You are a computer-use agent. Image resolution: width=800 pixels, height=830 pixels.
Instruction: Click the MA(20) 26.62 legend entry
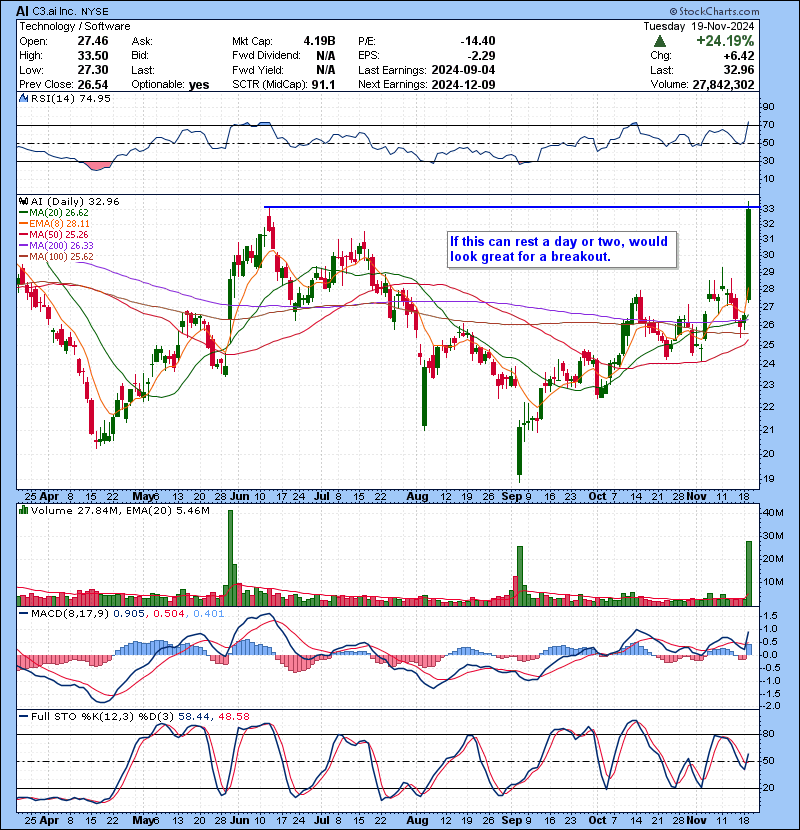click(x=54, y=212)
